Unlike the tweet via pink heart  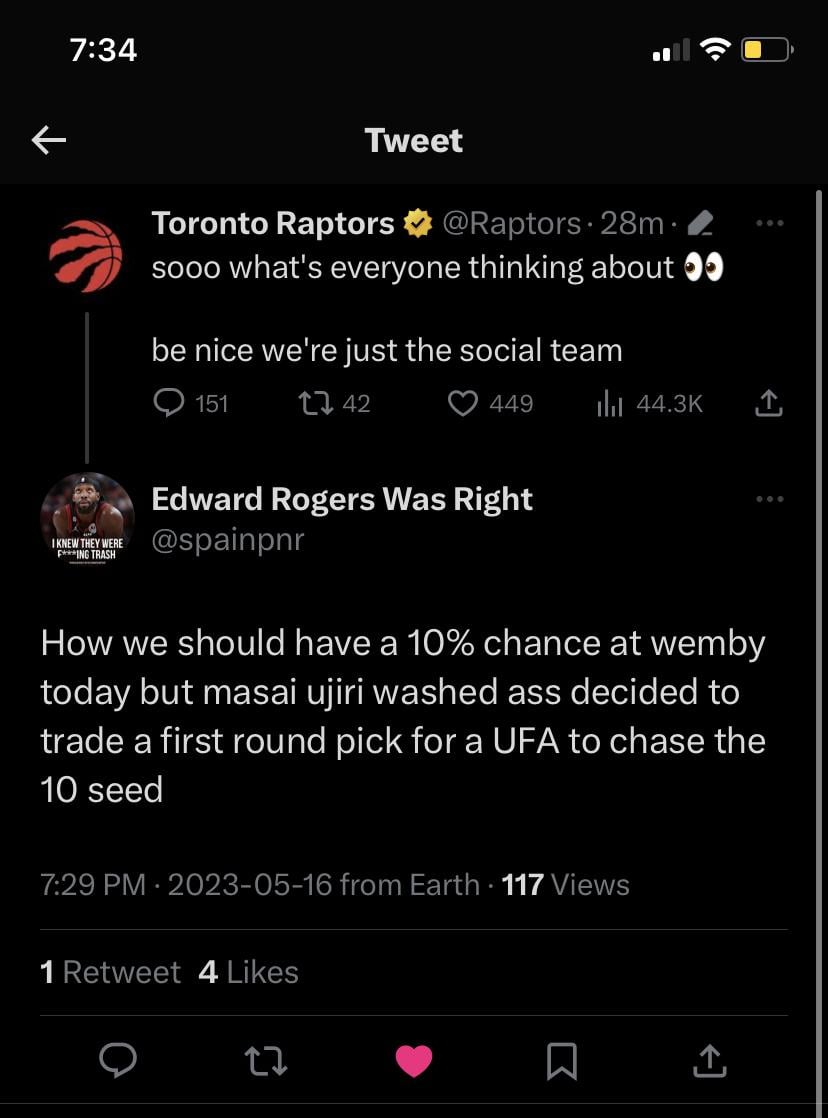pyautogui.click(x=414, y=1061)
